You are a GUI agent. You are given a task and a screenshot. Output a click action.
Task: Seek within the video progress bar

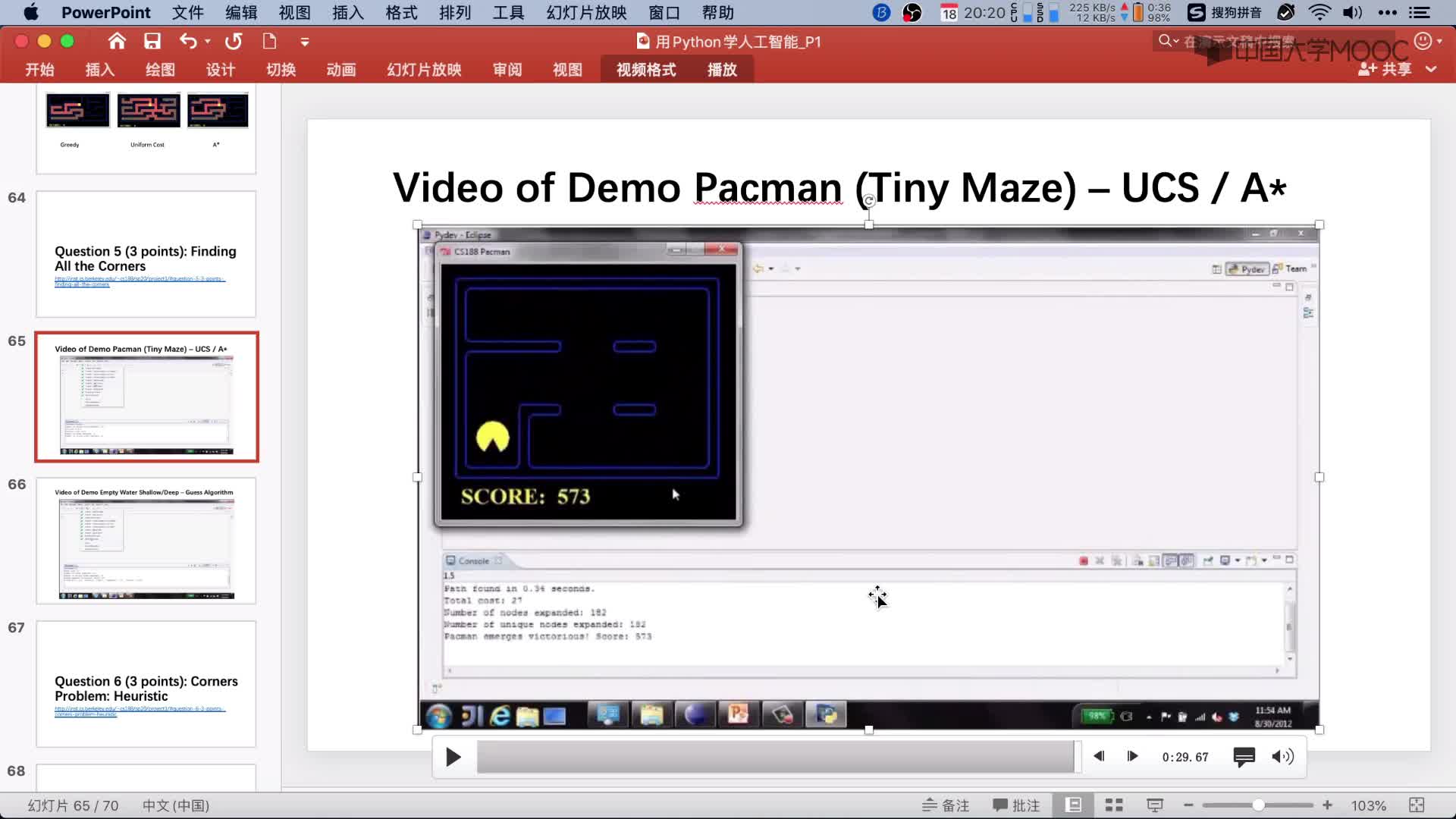coord(775,757)
